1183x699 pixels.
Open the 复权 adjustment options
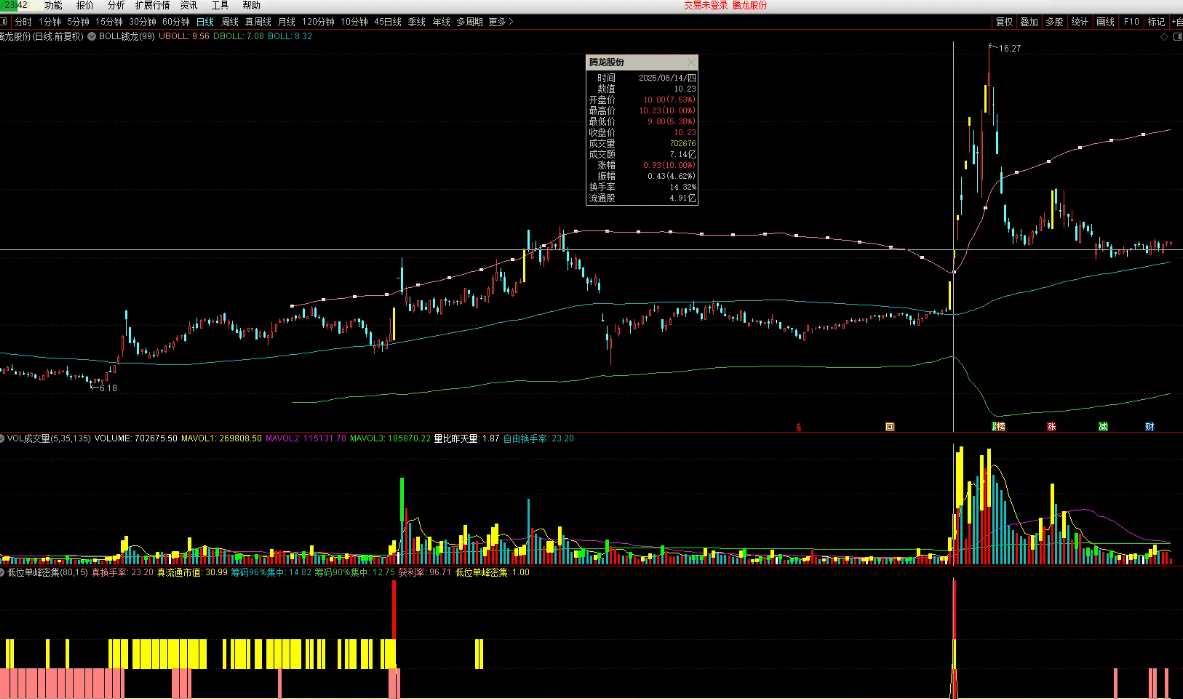click(1004, 21)
